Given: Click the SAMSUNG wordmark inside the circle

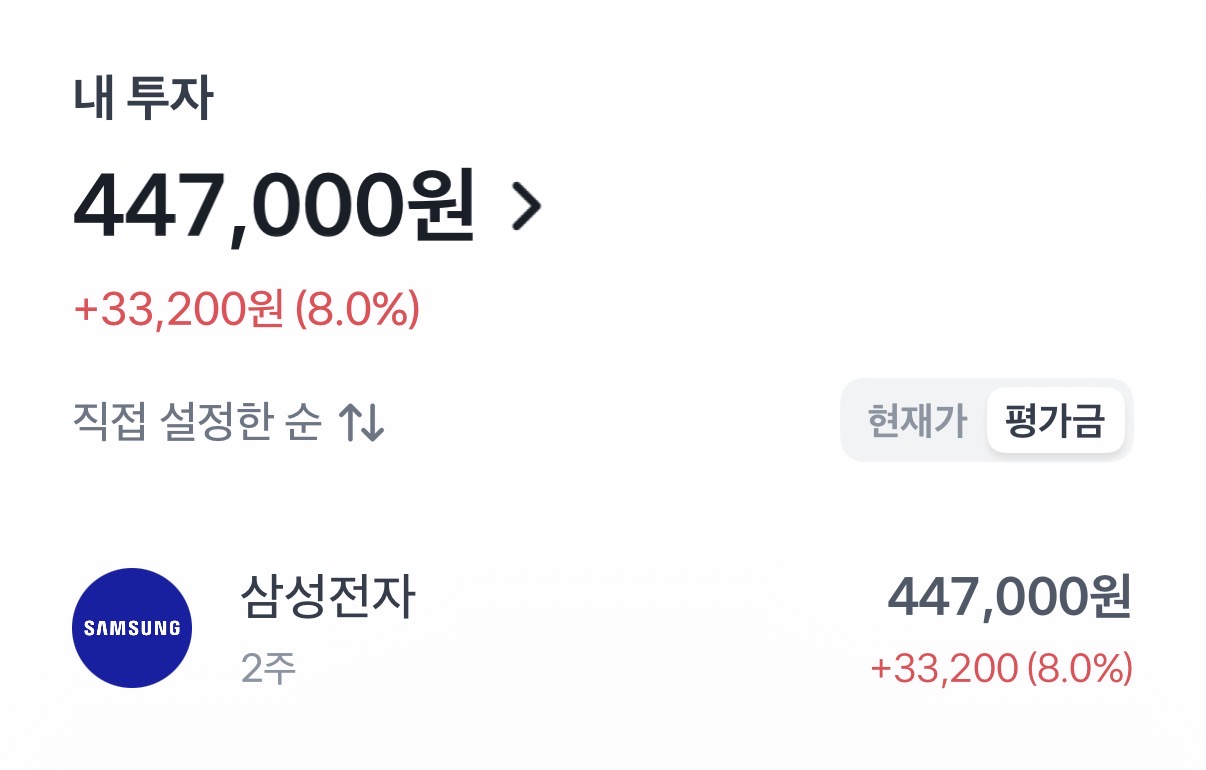Looking at the screenshot, I should pyautogui.click(x=132, y=629).
